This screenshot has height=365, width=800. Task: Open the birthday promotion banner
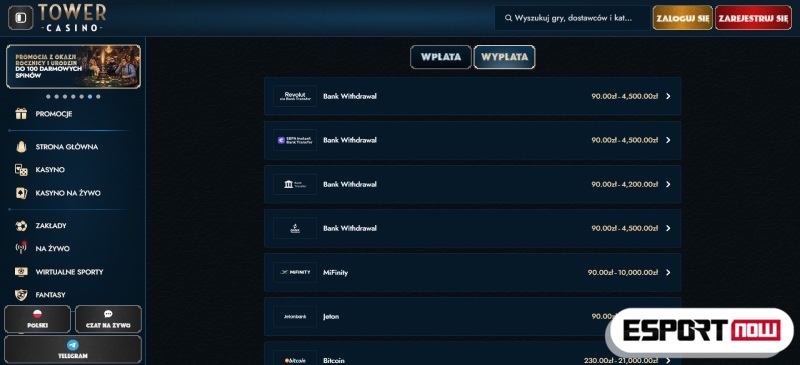point(73,66)
